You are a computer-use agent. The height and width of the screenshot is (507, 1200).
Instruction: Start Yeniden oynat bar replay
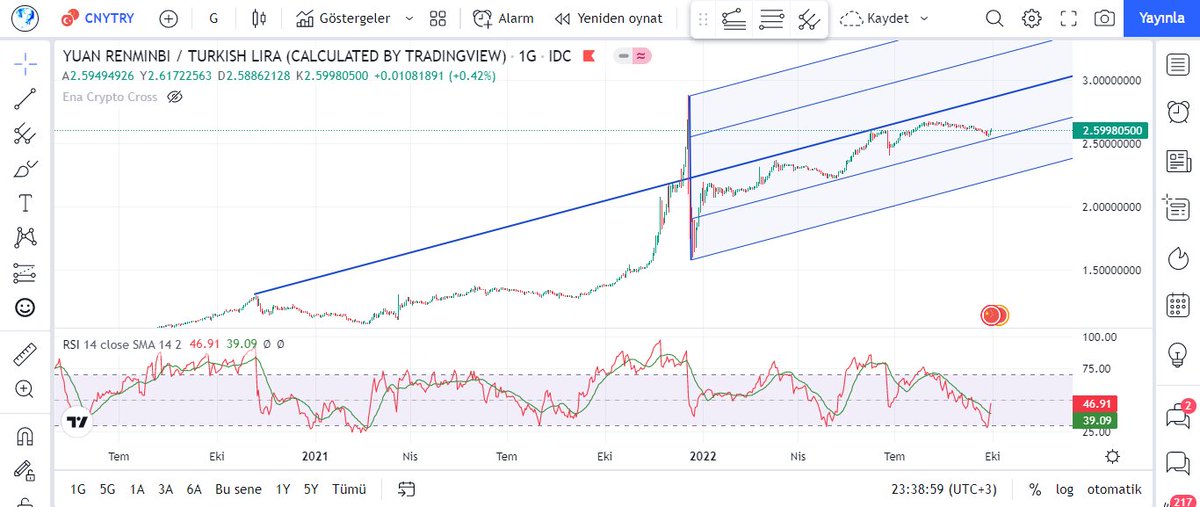(x=608, y=18)
